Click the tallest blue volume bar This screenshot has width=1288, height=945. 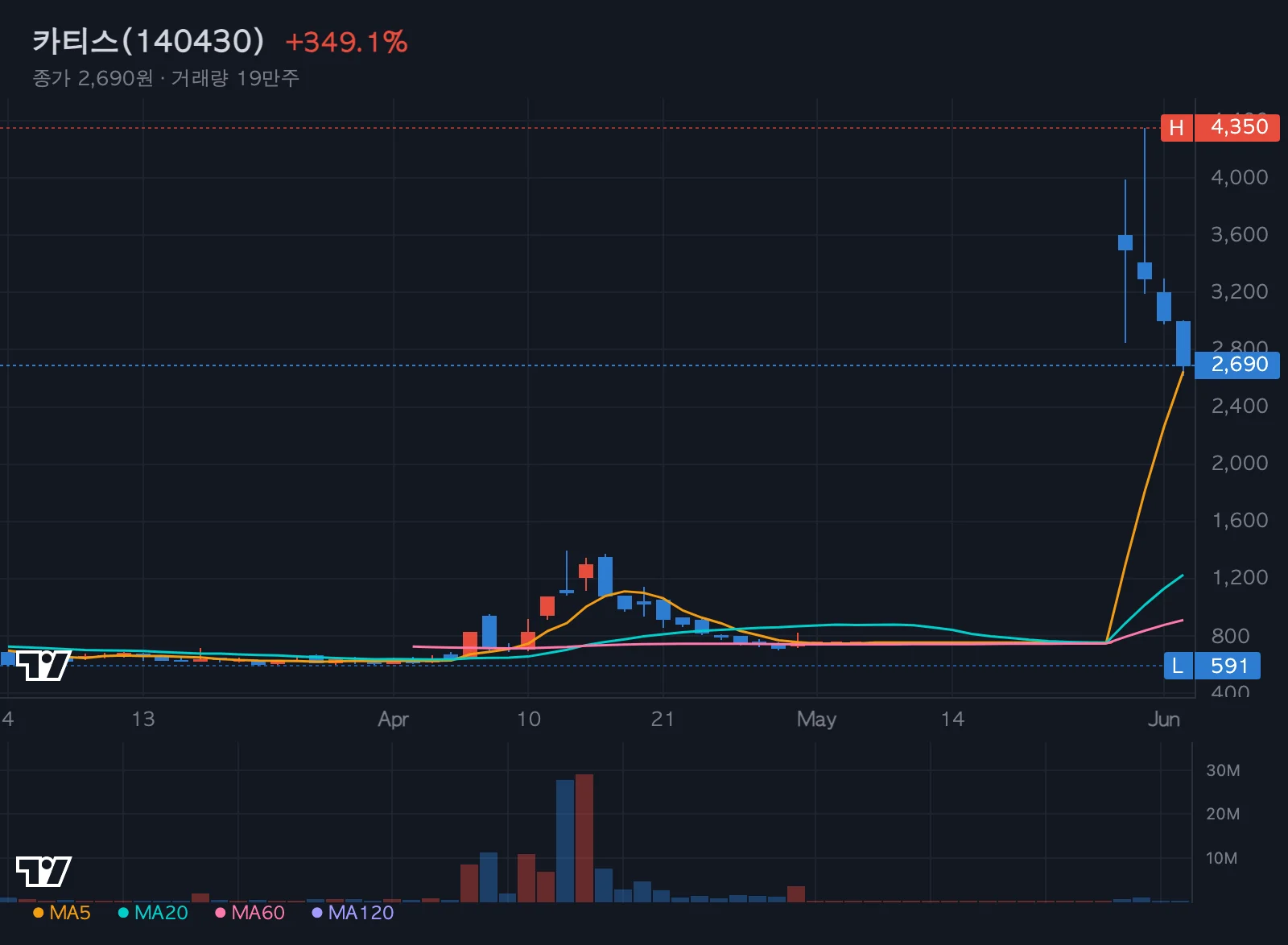tap(565, 840)
